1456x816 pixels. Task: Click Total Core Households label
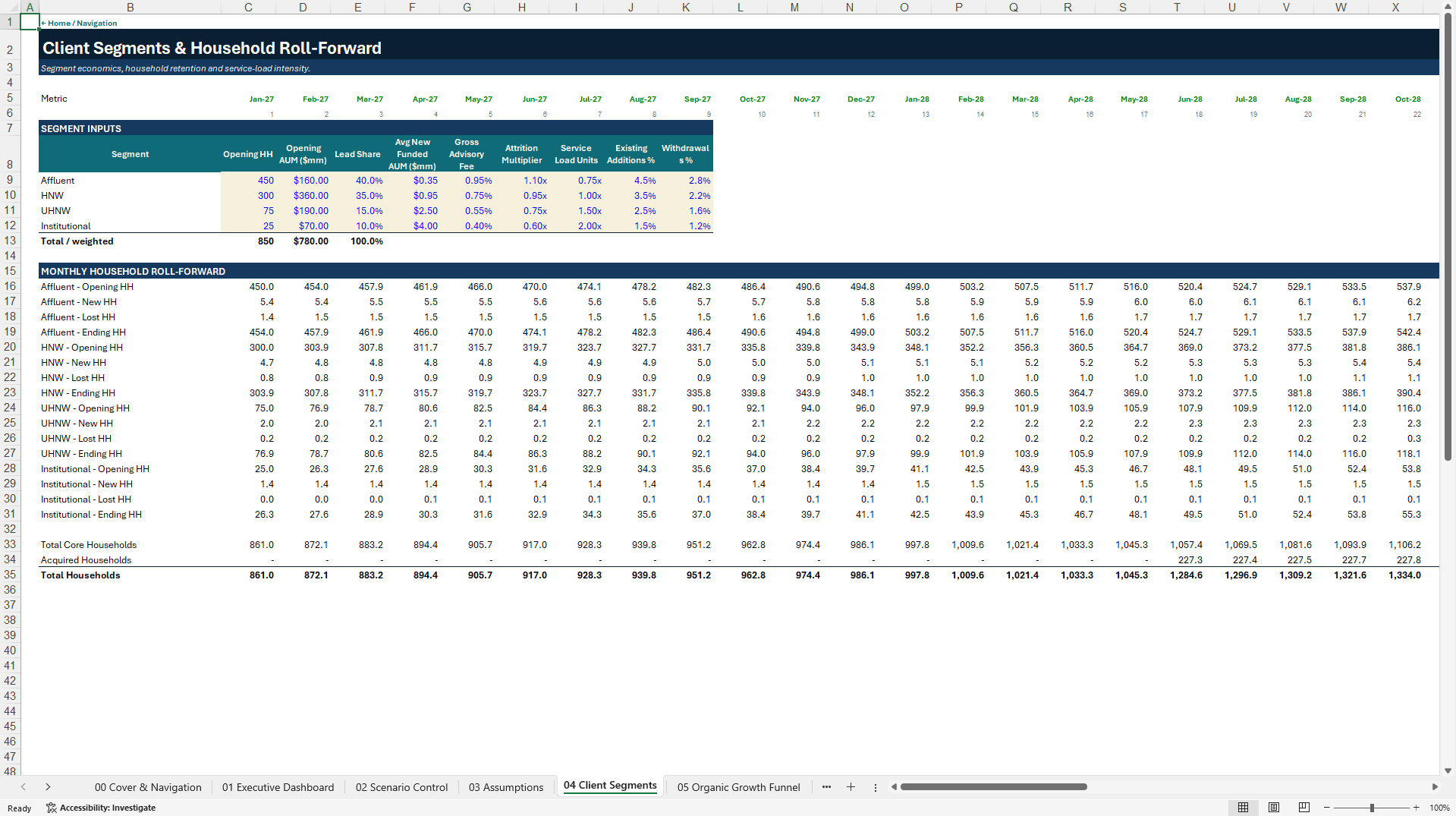point(89,544)
